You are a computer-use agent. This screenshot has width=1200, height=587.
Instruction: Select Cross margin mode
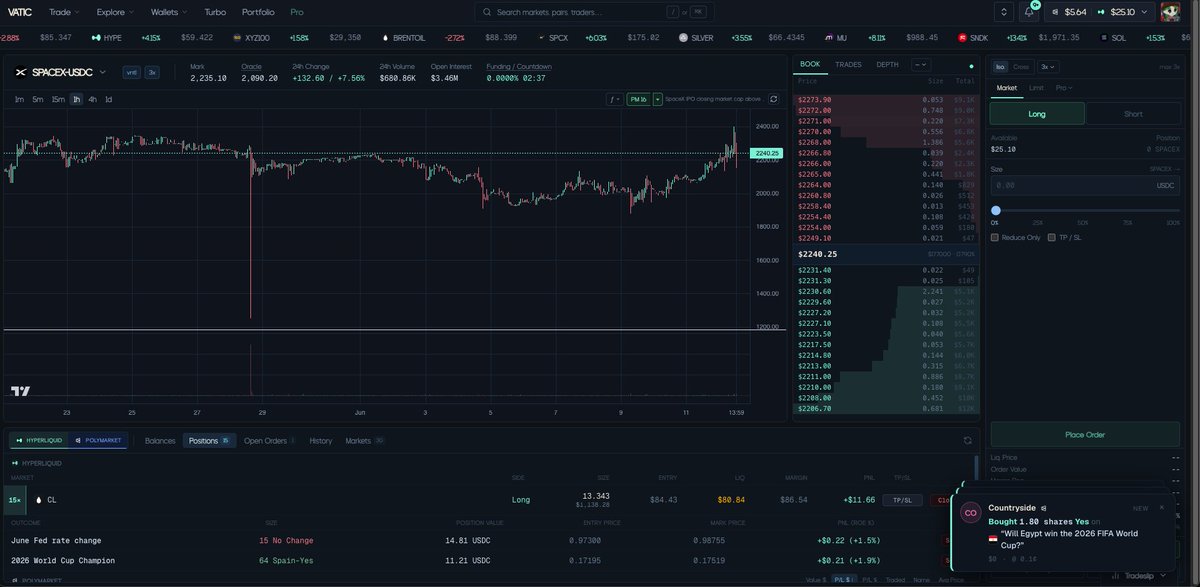click(x=1021, y=67)
